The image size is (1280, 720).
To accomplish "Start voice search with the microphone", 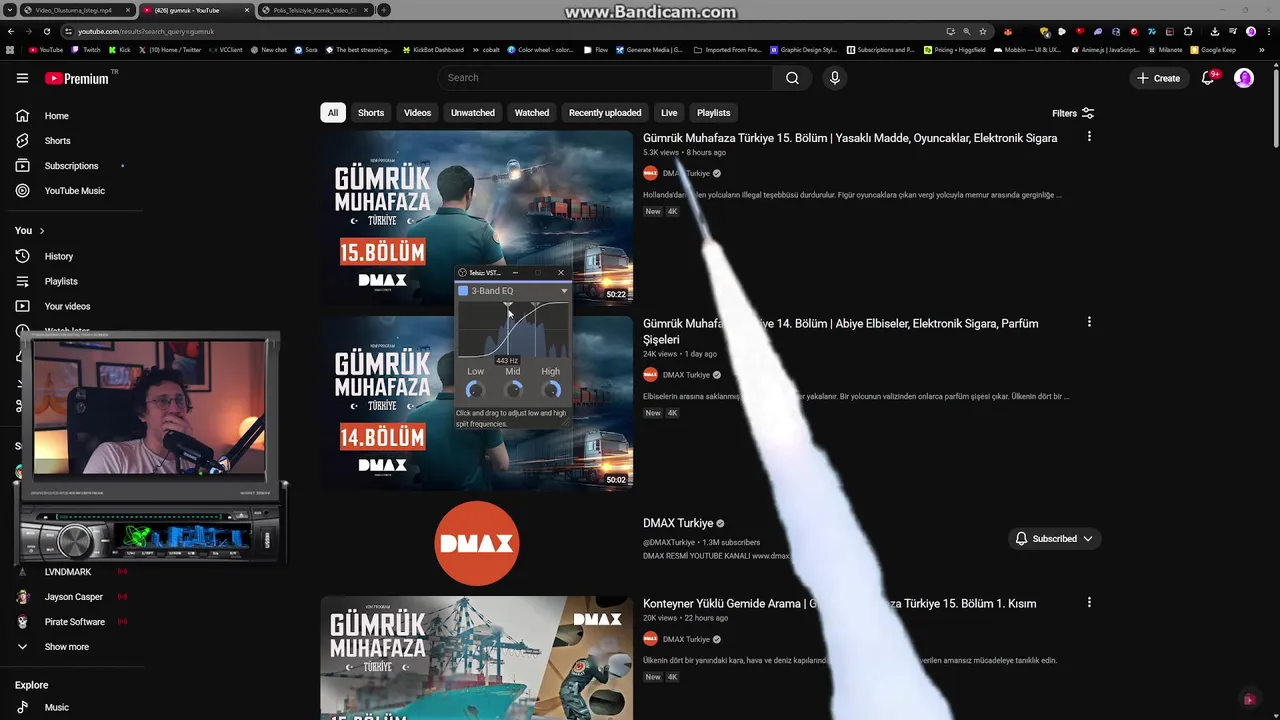I will click(x=835, y=78).
